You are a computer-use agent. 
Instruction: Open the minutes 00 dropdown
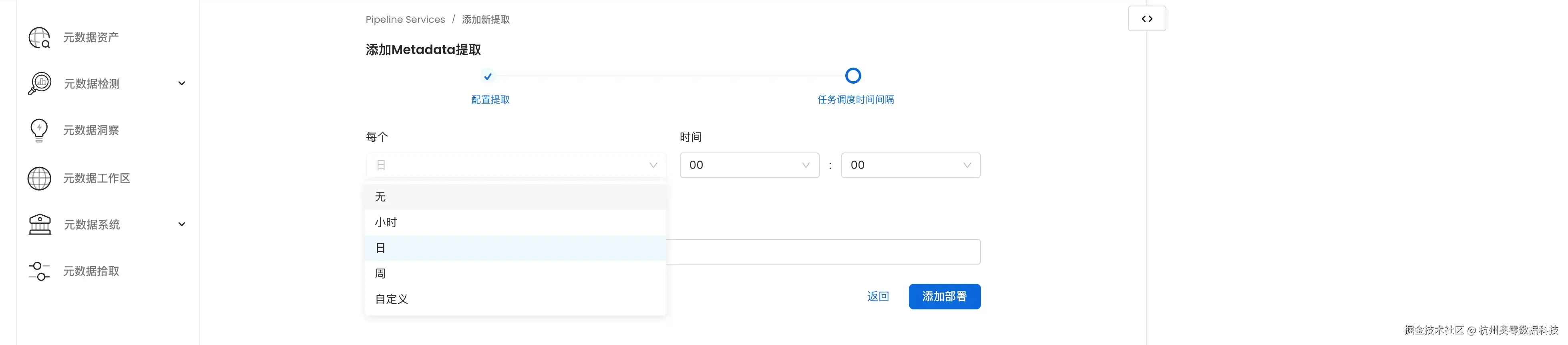(x=910, y=164)
